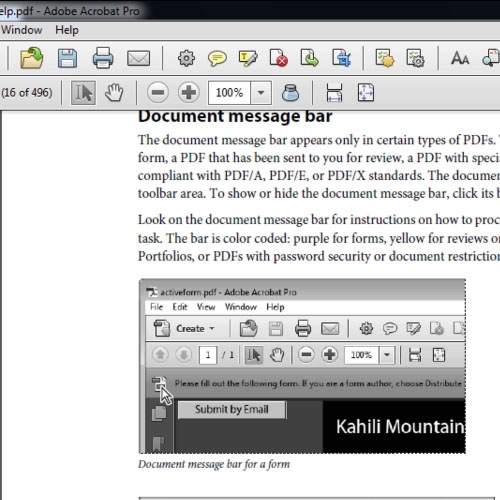Click the 100% zoom value field
The image size is (500, 500).
click(229, 92)
